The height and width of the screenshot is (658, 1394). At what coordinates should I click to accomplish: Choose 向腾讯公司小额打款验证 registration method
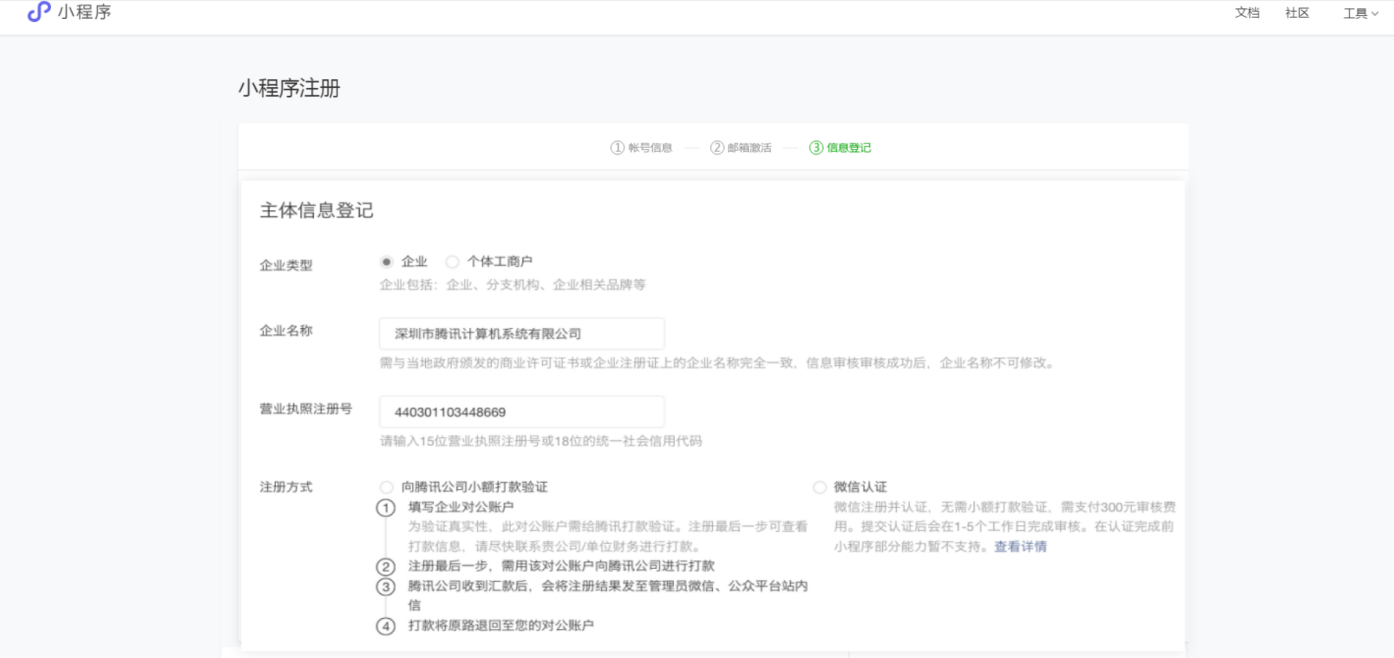(x=387, y=487)
